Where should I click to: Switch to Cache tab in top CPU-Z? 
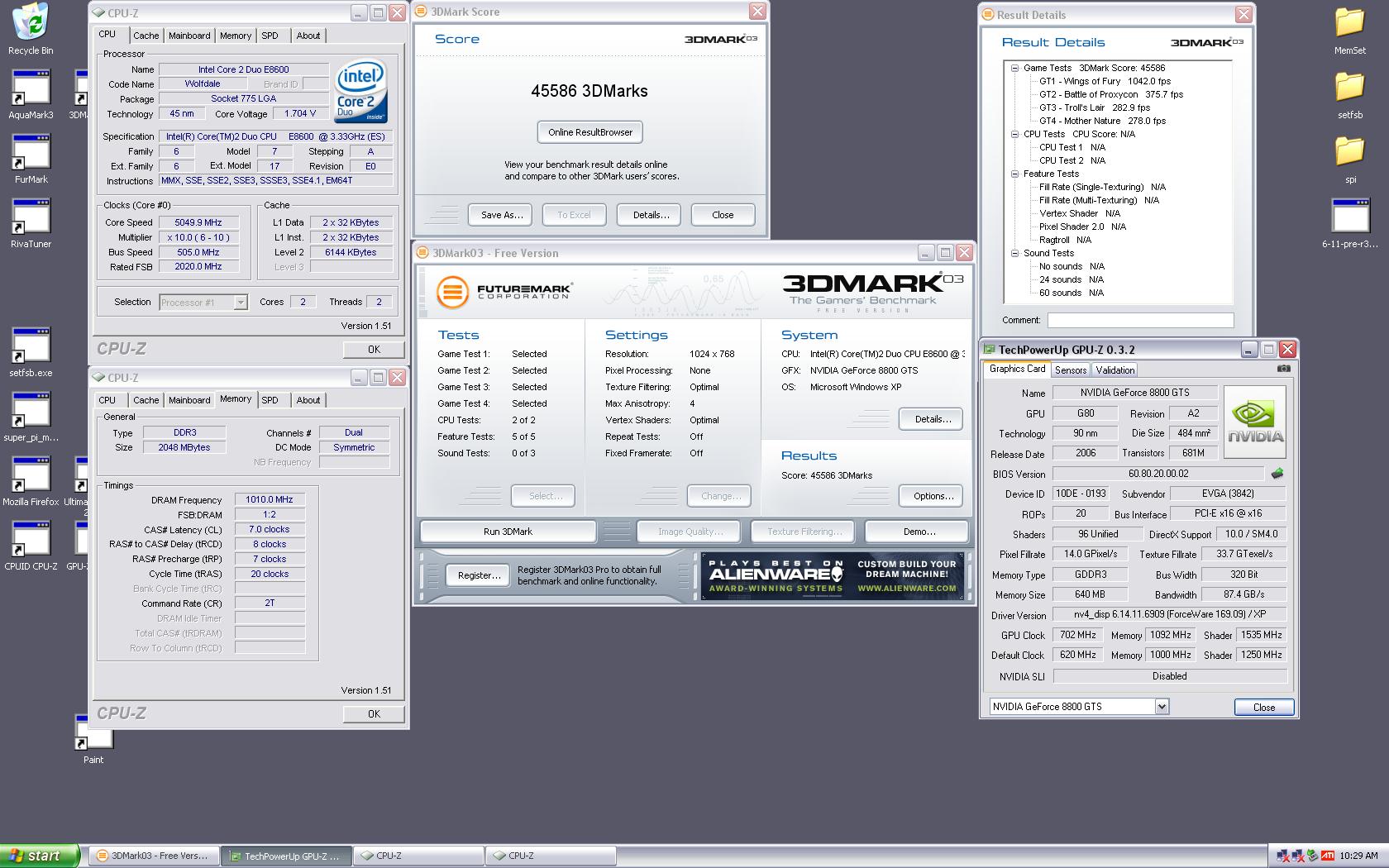[146, 36]
